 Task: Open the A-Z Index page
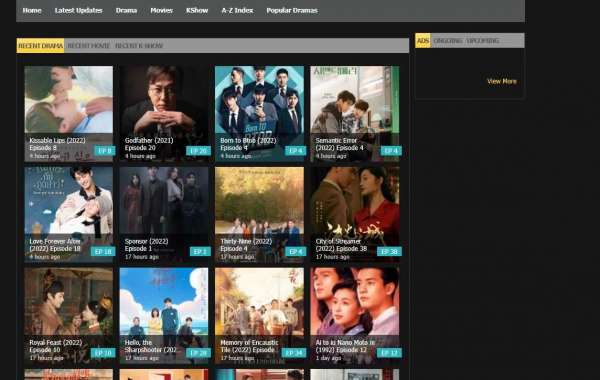(237, 11)
